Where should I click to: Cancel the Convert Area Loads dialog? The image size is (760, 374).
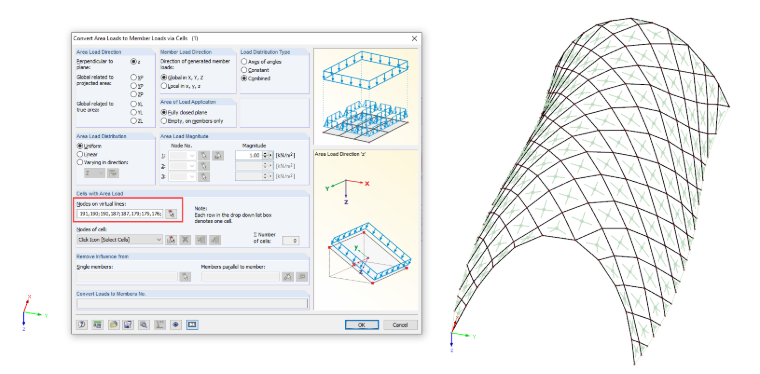click(400, 325)
